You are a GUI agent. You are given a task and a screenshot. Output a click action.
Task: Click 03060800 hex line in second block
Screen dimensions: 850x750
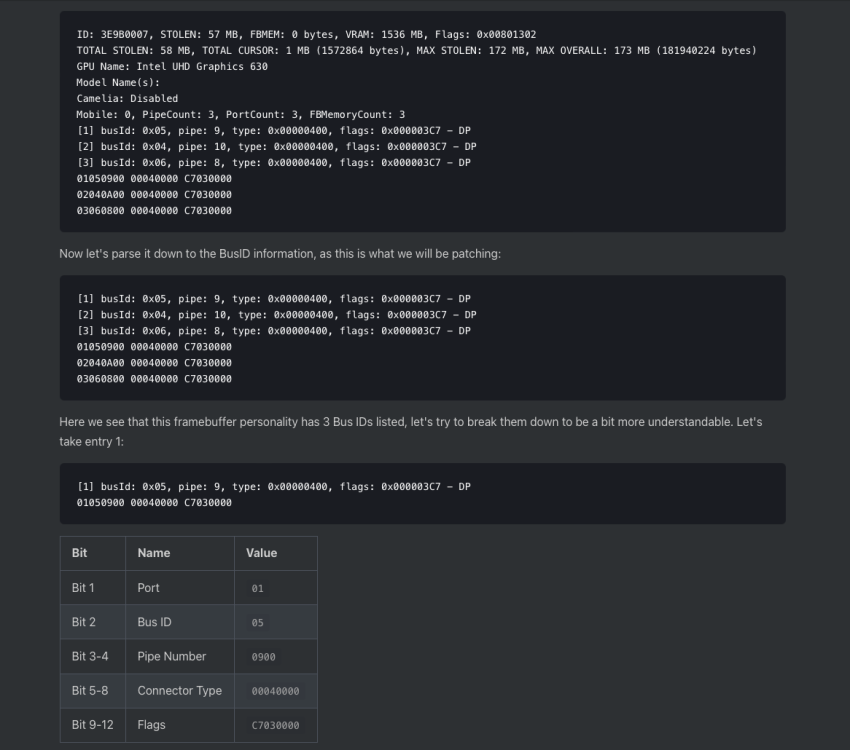click(x=154, y=379)
